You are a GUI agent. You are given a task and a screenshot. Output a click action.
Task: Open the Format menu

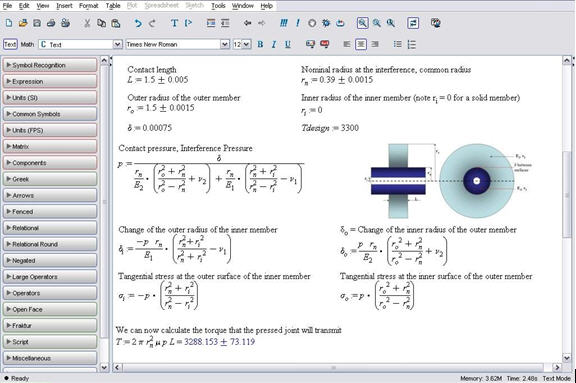tap(89, 6)
